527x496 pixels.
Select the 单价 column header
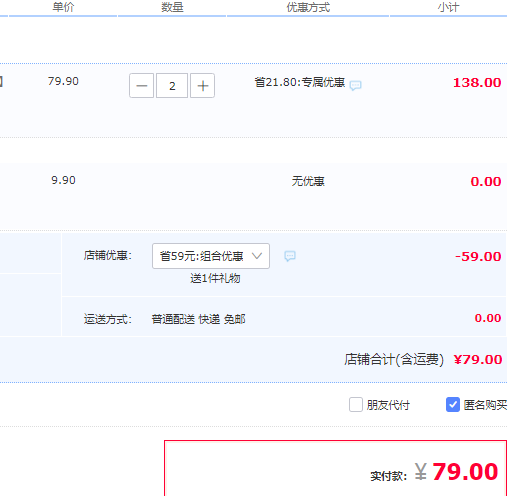pos(63,7)
